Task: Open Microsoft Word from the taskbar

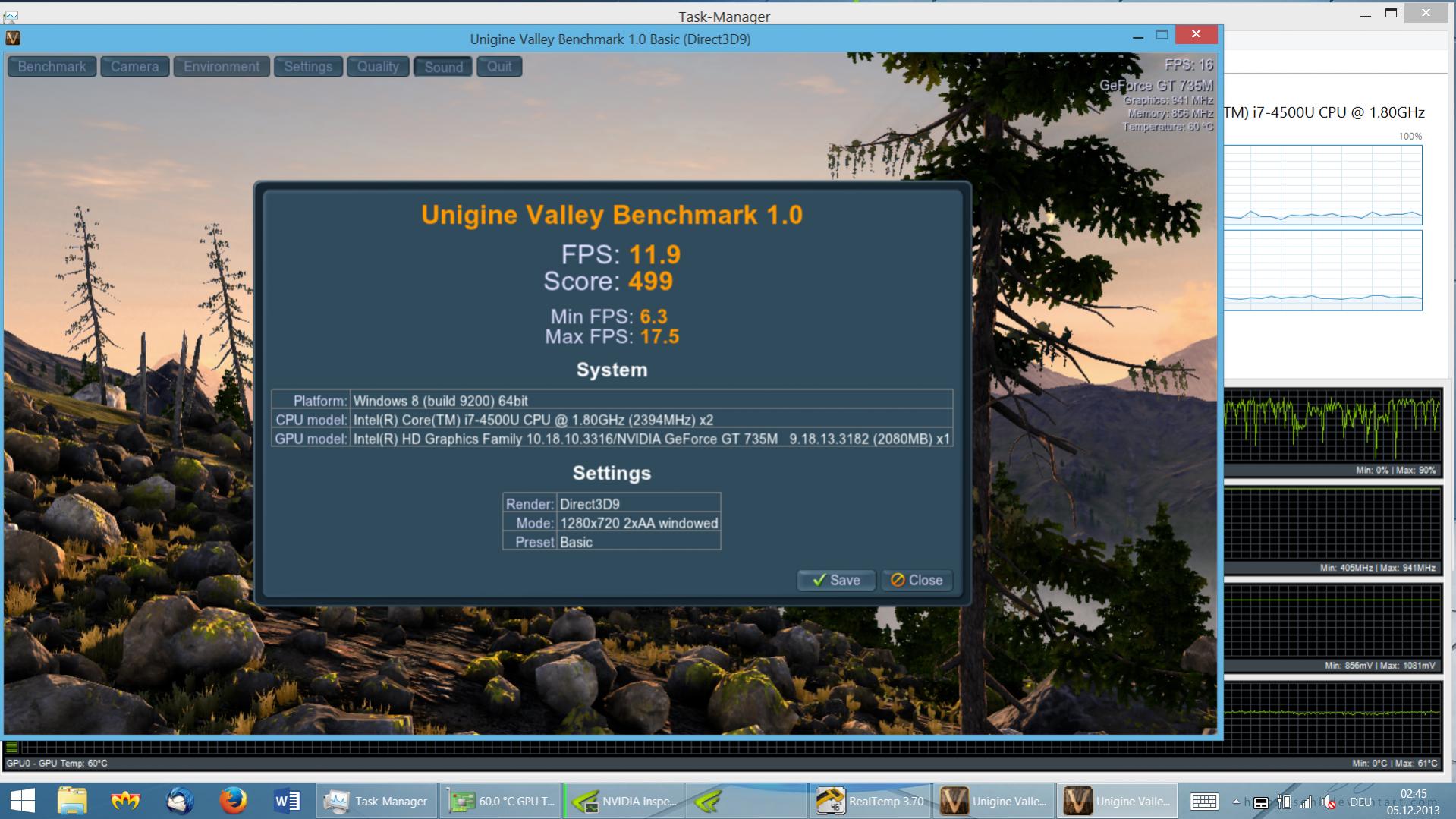Action: (287, 801)
